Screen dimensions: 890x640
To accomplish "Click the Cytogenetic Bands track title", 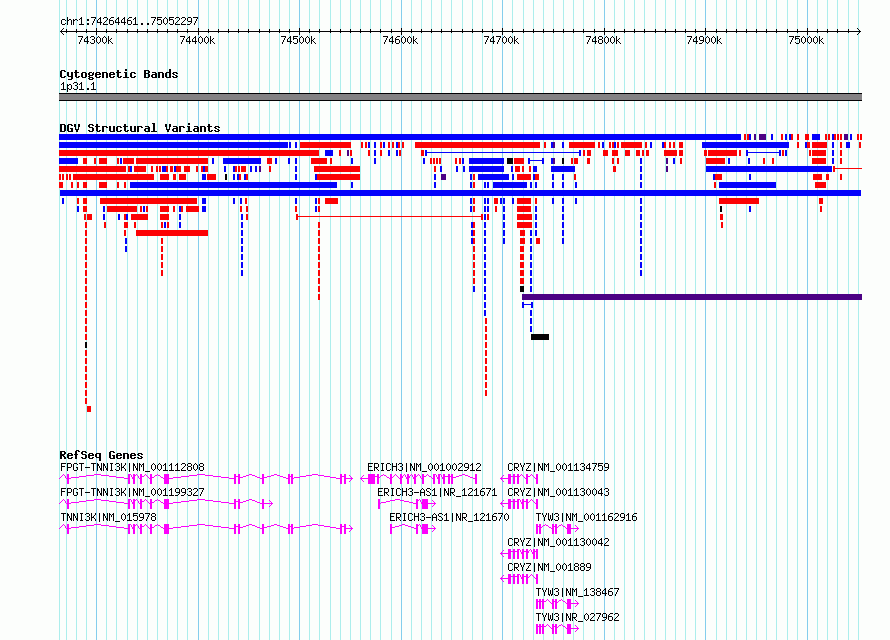I will point(119,74).
